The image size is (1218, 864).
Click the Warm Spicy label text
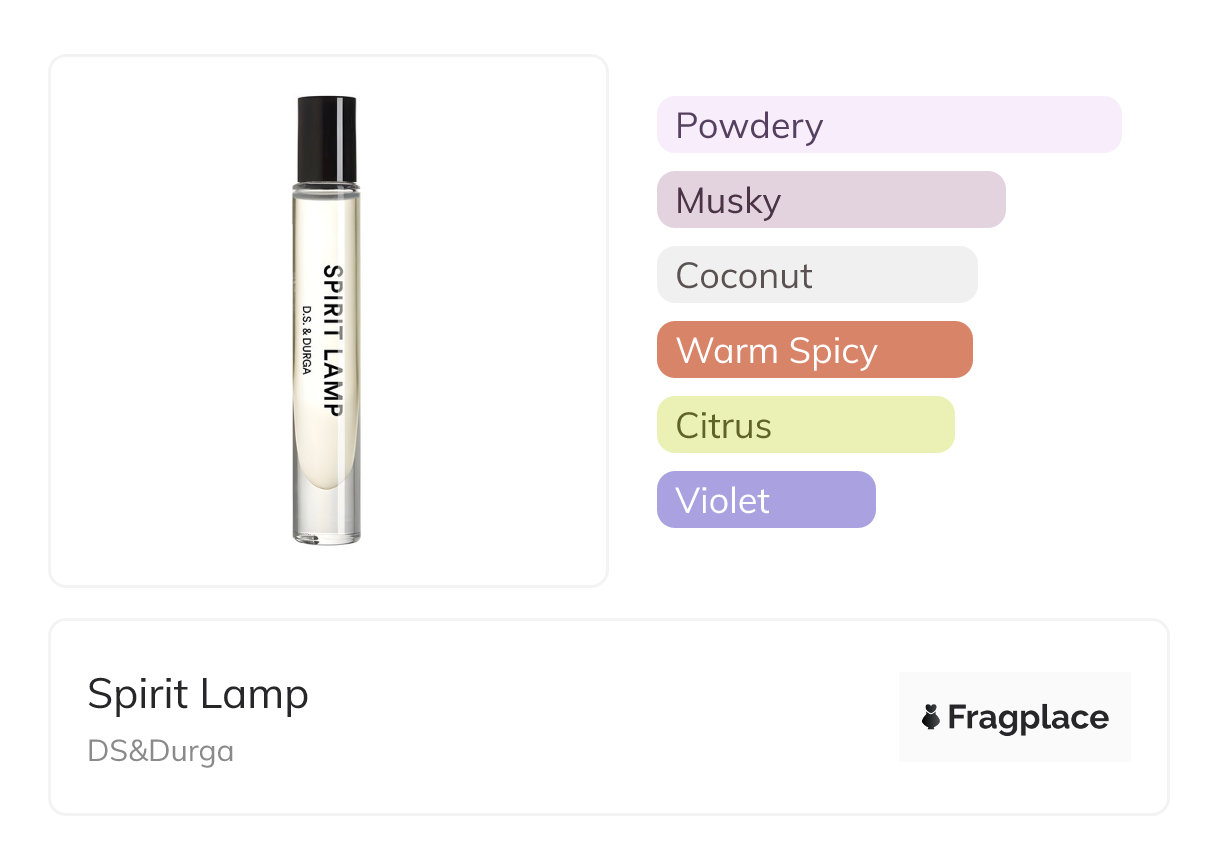776,351
